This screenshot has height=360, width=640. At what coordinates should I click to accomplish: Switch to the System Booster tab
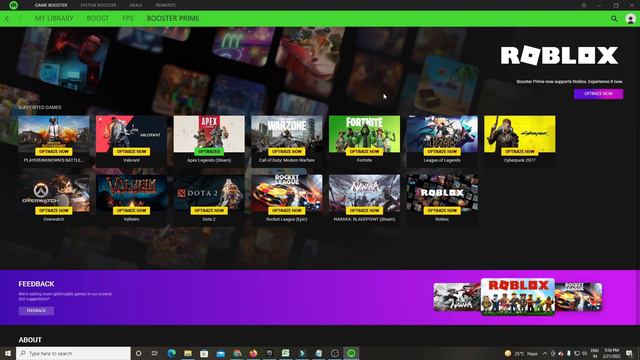point(98,5)
